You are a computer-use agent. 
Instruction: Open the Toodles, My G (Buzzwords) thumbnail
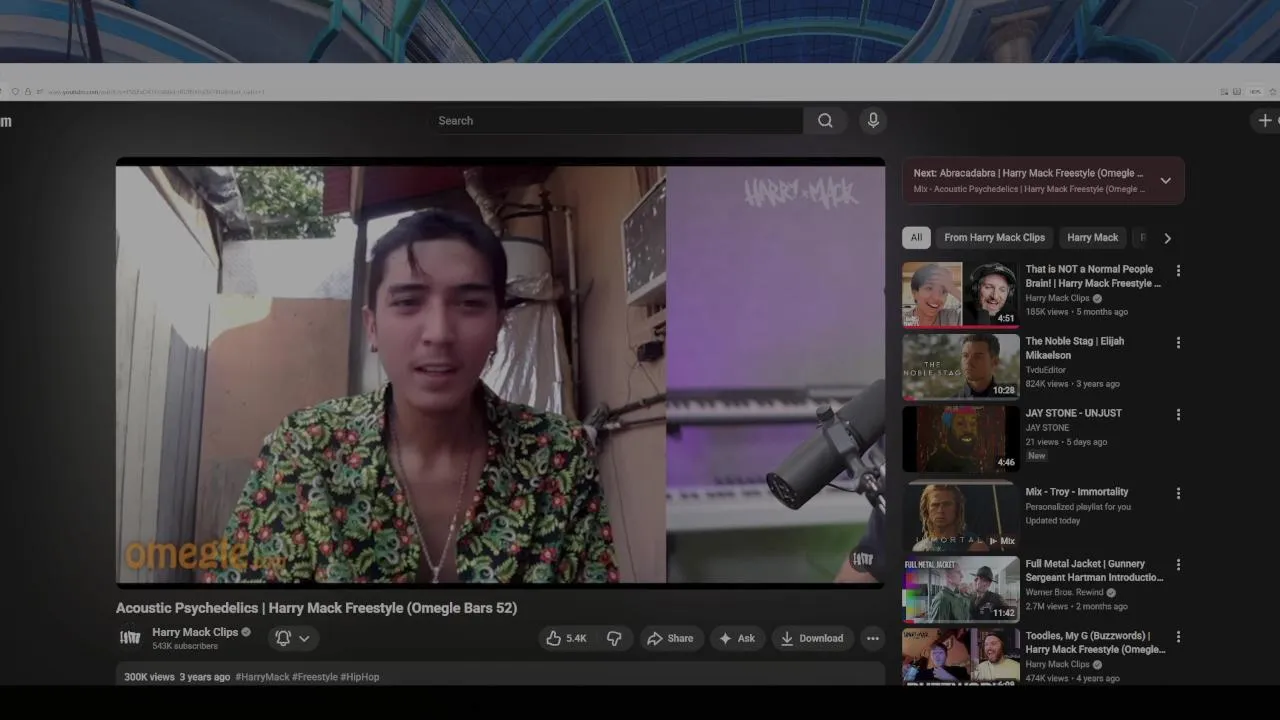961,656
